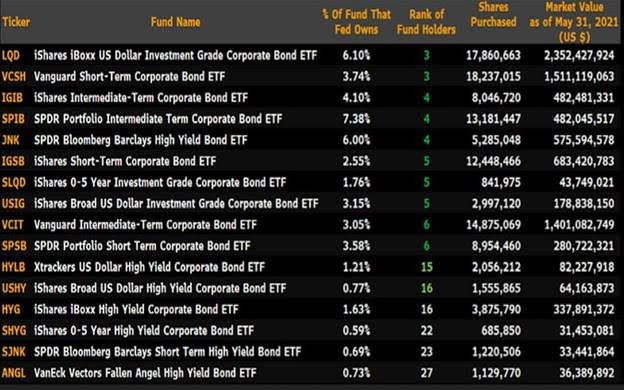Select the % Of Fund That Fed Owns header
The width and height of the screenshot is (624, 390).
point(357,22)
